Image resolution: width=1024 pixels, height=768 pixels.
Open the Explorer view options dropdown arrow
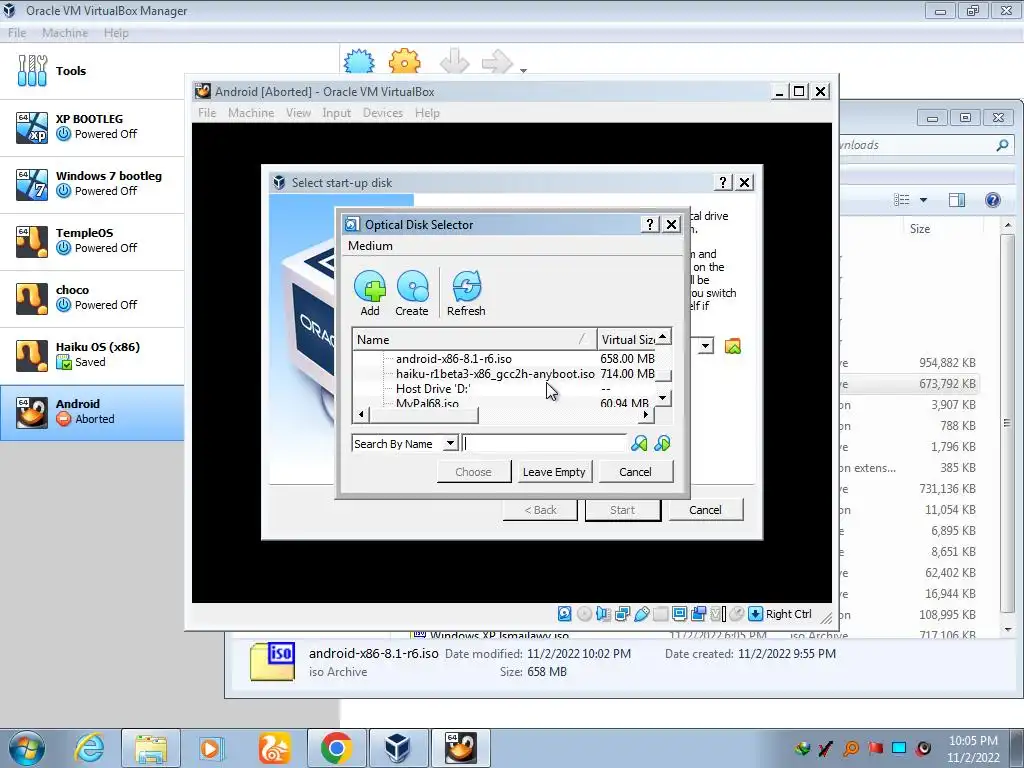click(x=923, y=200)
